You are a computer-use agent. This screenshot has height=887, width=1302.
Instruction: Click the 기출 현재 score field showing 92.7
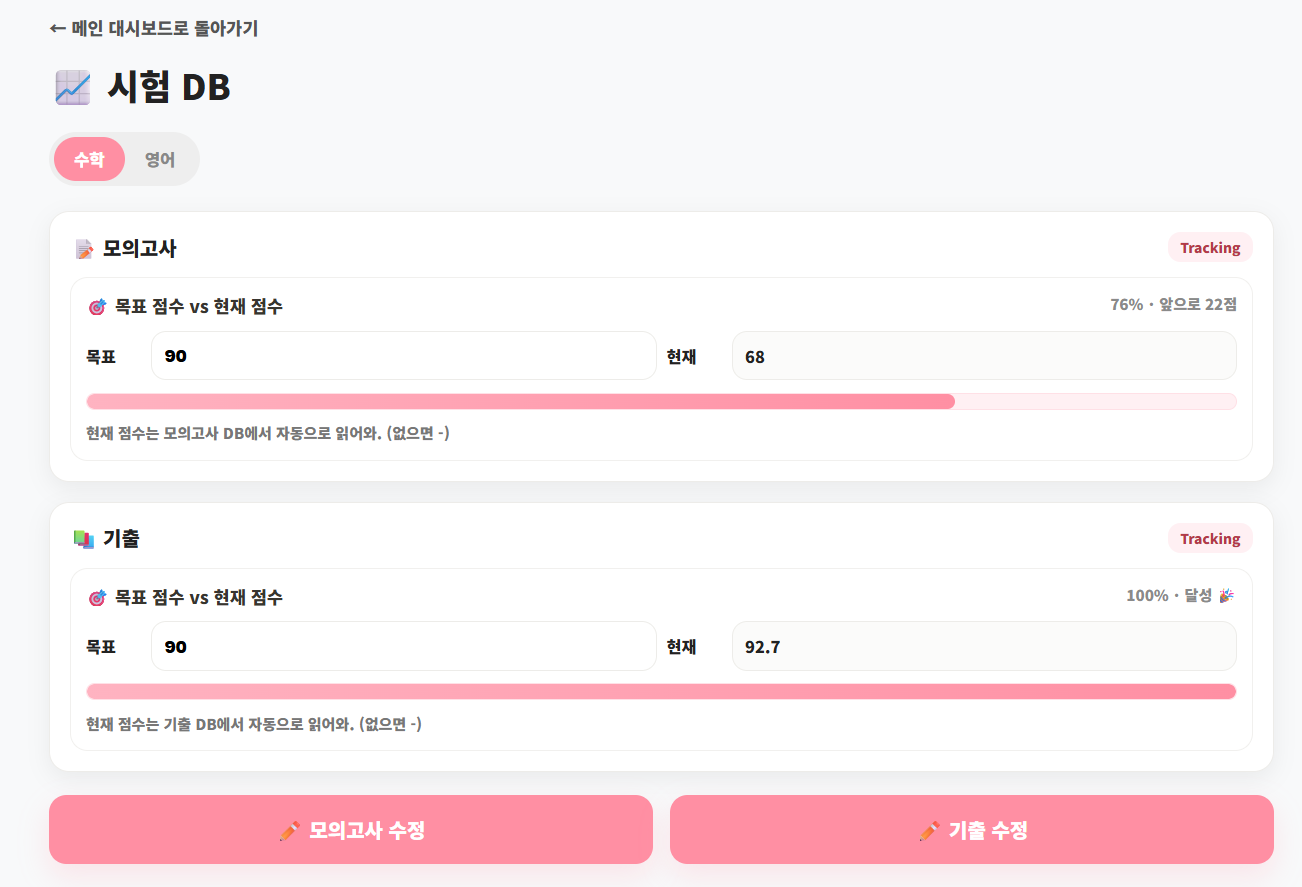(983, 647)
